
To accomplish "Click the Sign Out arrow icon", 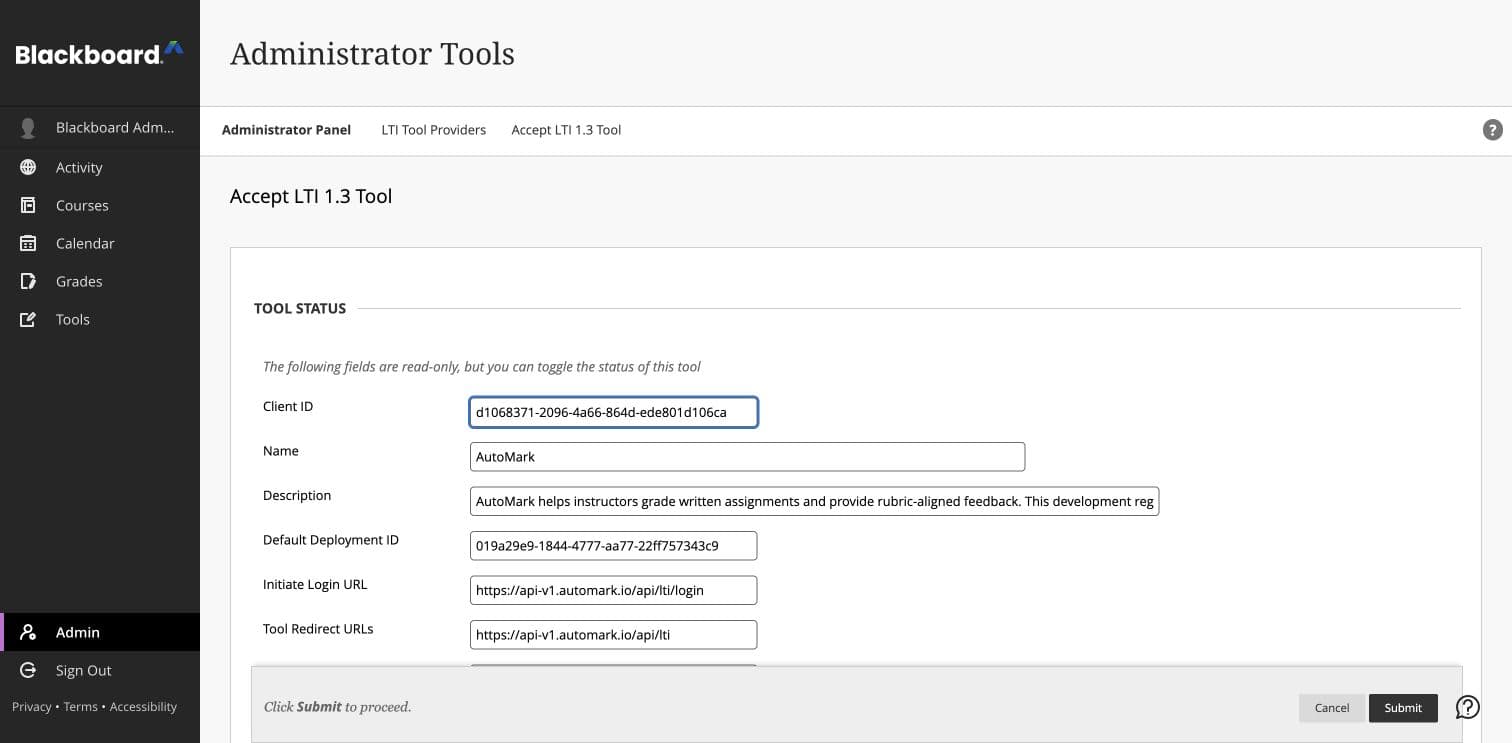I will [x=28, y=670].
